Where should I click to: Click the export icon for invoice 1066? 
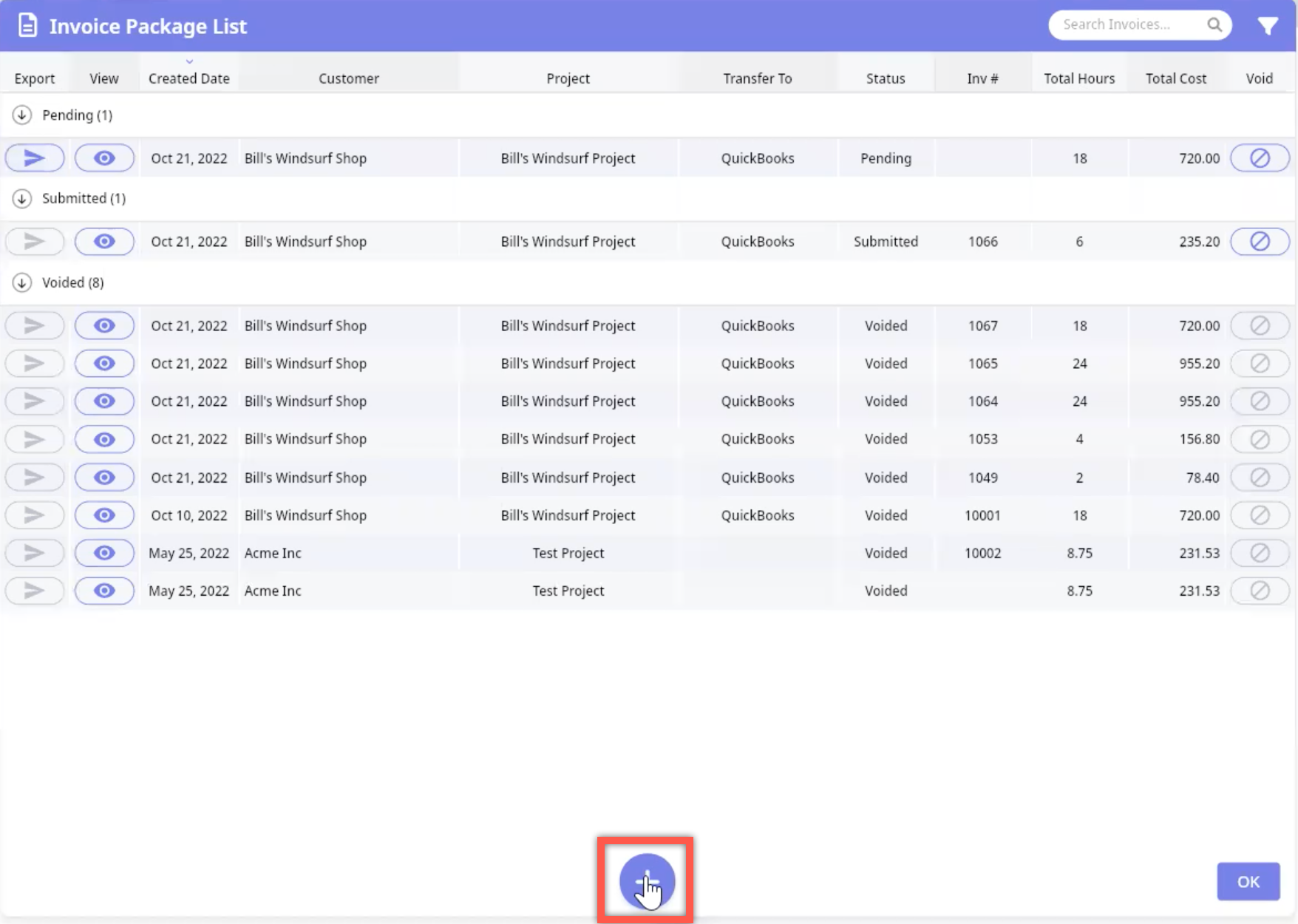point(34,242)
